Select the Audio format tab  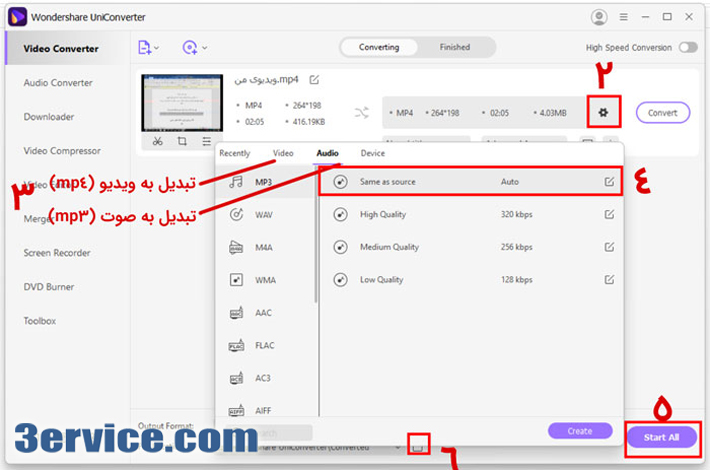pyautogui.click(x=327, y=153)
